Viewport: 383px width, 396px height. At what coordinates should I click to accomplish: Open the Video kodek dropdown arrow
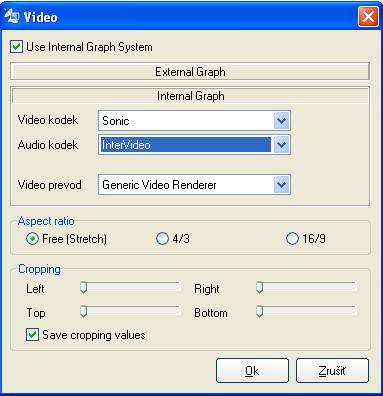[282, 121]
